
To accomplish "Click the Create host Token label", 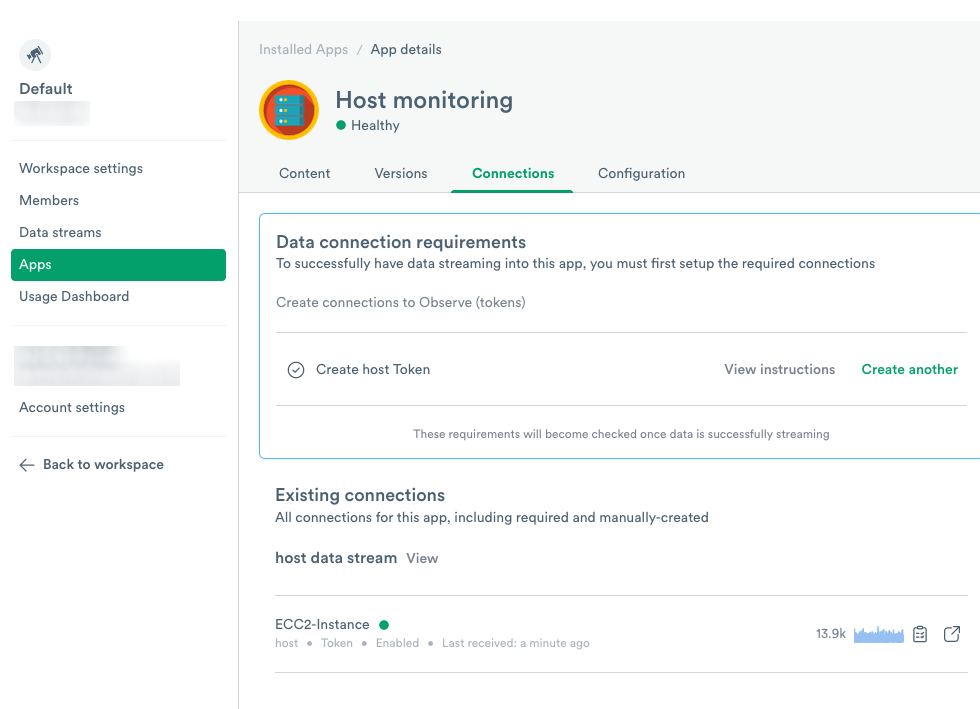I will click(372, 370).
